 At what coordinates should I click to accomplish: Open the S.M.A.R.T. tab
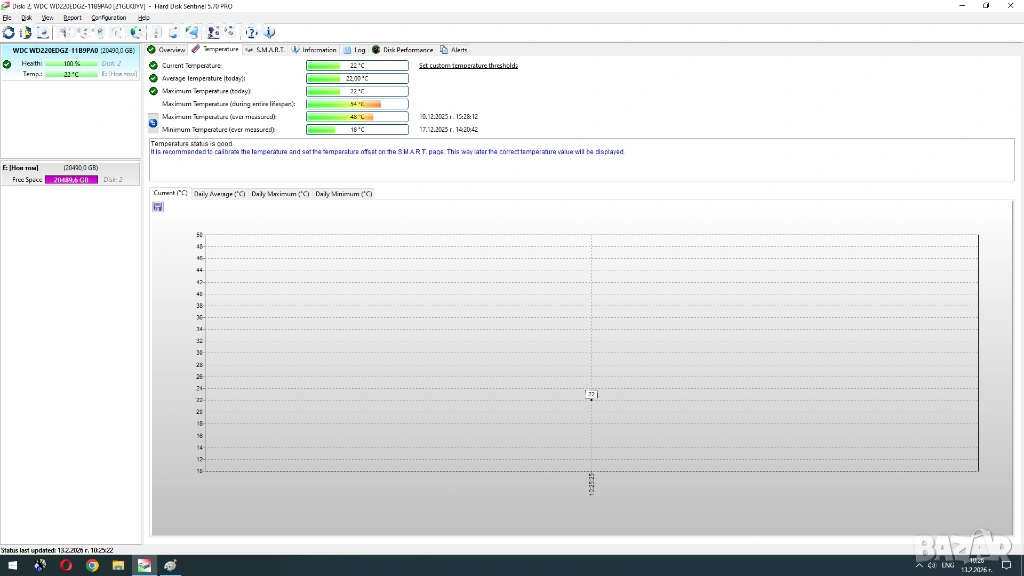pos(265,49)
